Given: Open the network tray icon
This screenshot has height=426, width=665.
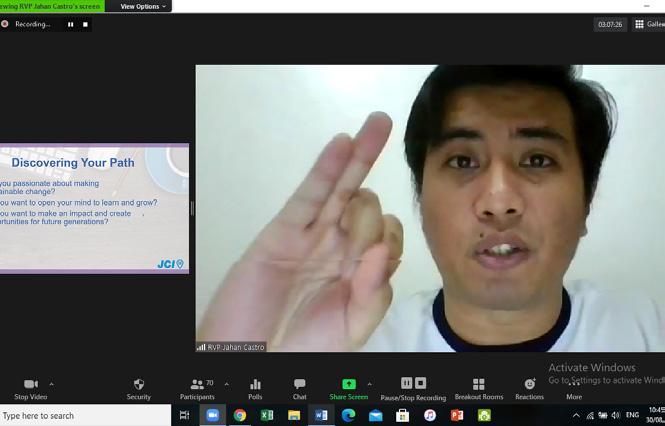Looking at the screenshot, I should click(590, 415).
